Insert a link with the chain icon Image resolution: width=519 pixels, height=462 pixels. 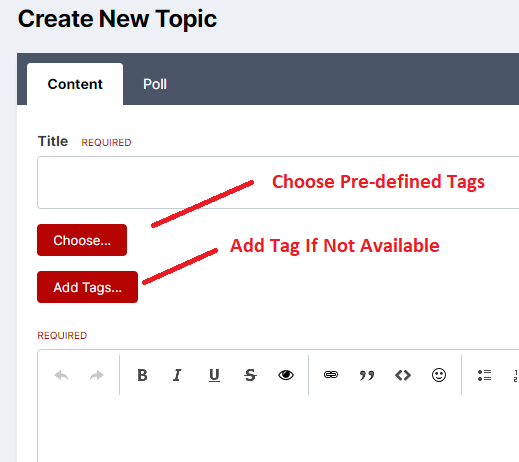[x=331, y=375]
